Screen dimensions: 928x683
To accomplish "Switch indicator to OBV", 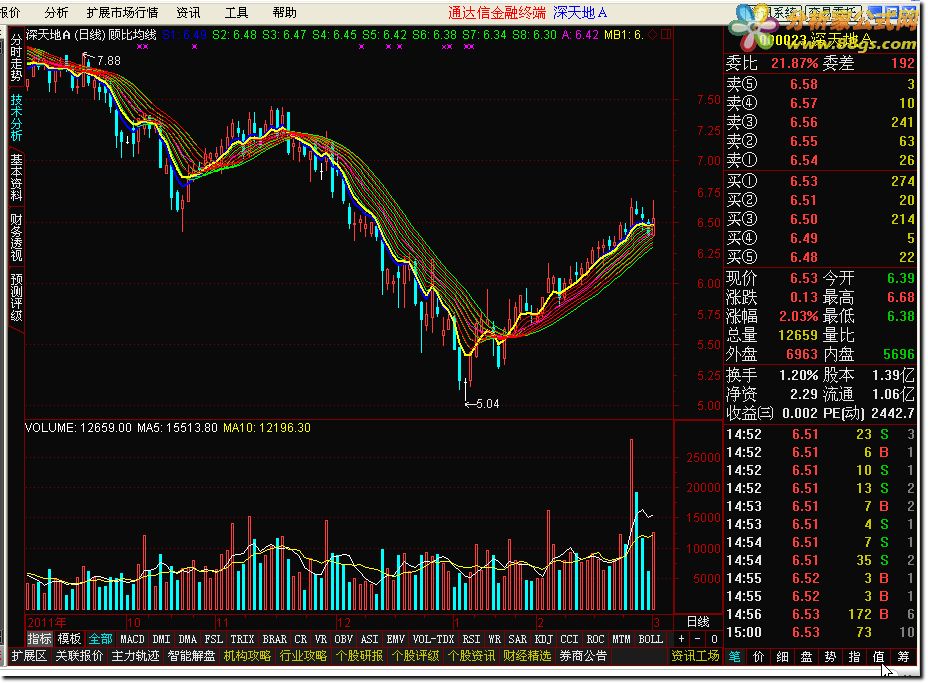I will (343, 639).
